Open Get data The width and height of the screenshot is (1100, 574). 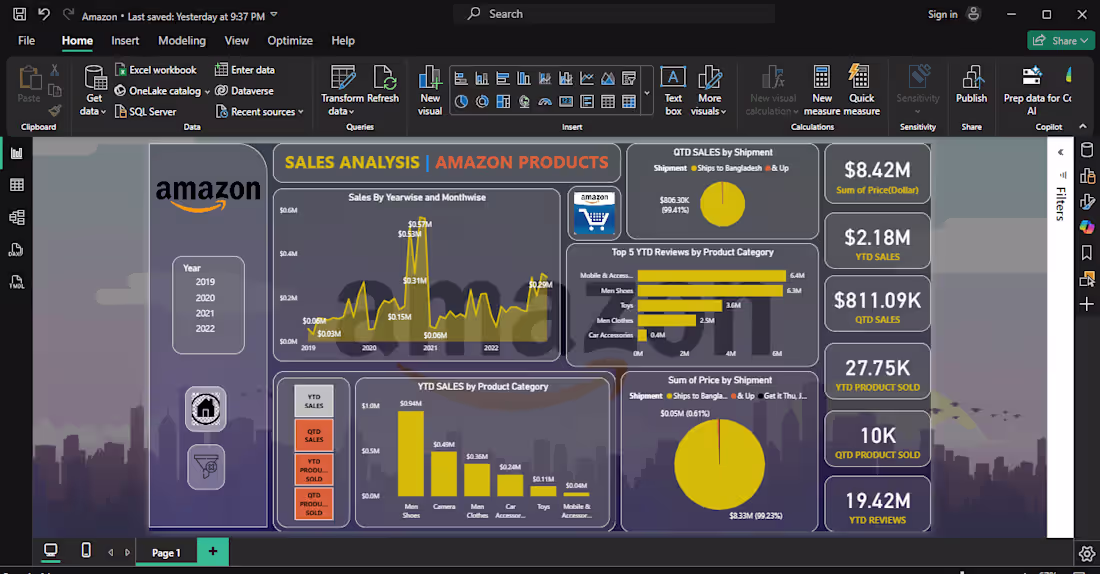tap(93, 90)
